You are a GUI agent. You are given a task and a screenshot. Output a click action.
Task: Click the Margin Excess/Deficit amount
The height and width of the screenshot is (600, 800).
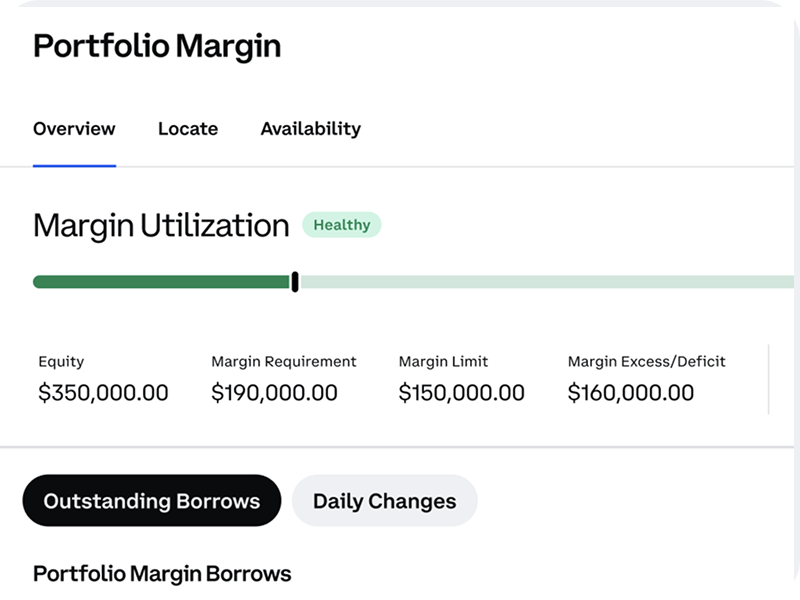[x=631, y=392]
